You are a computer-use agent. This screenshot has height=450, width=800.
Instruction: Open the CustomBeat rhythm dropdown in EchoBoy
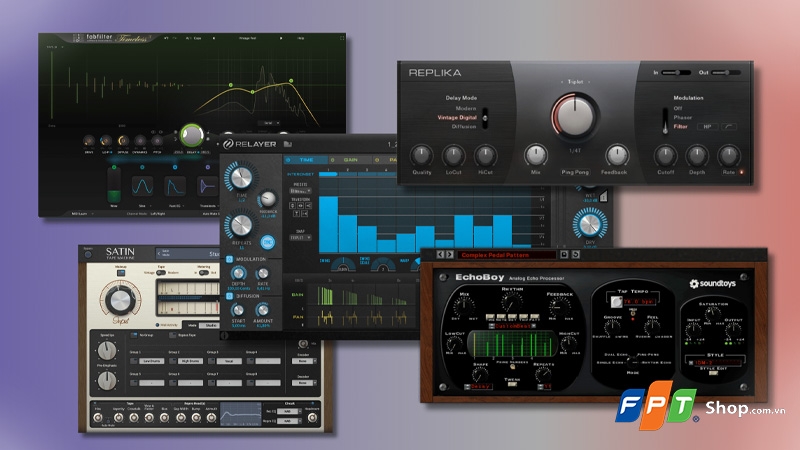tap(512, 326)
